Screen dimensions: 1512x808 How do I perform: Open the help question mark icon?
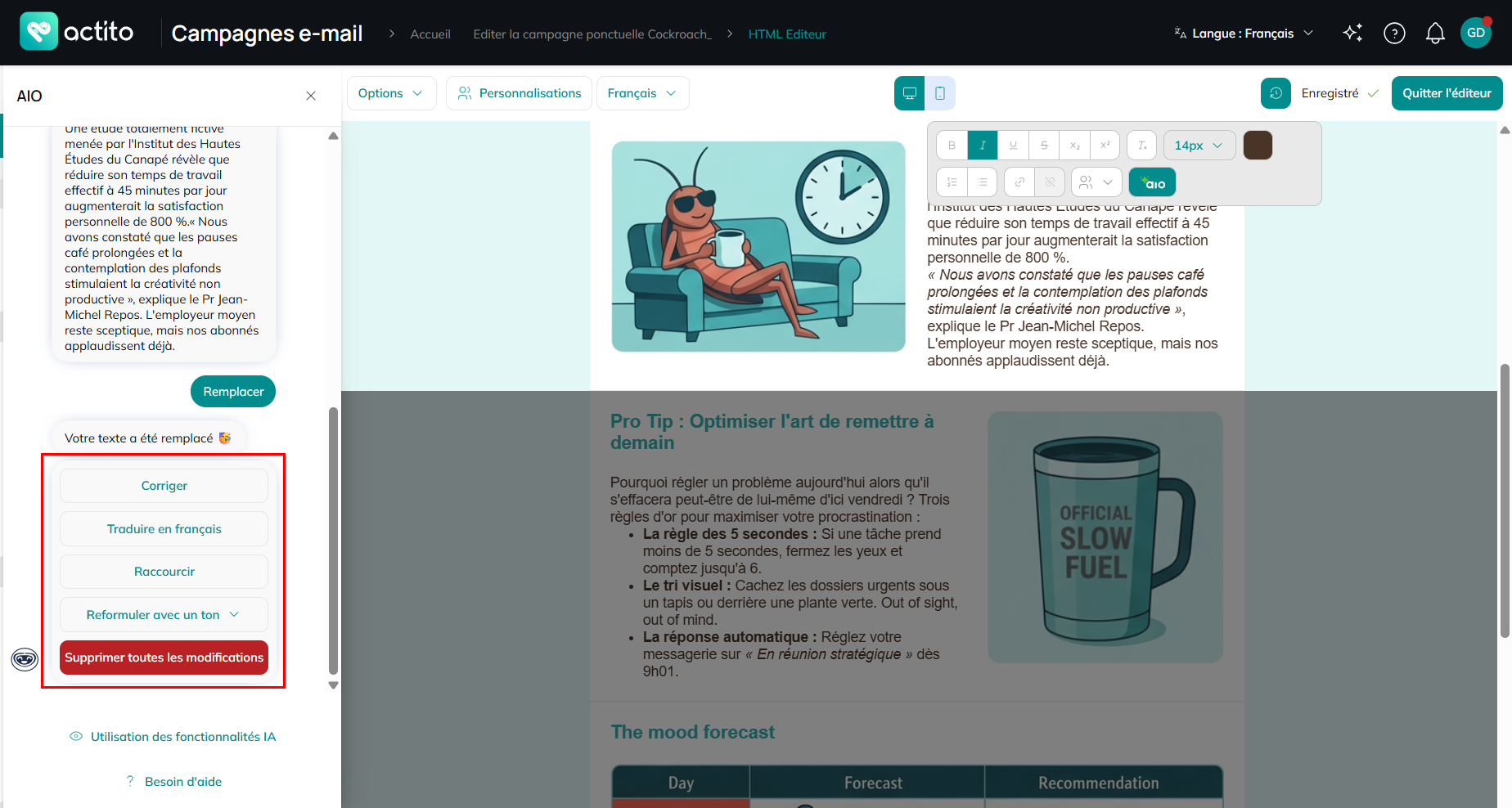(x=1394, y=33)
